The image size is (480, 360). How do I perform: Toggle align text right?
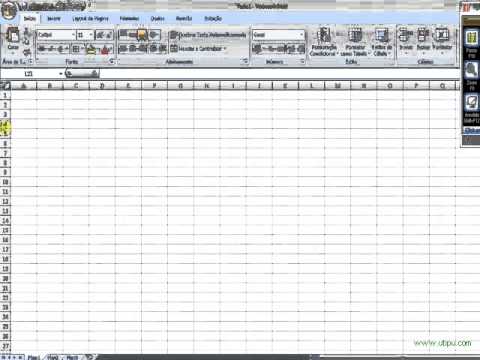[142, 49]
